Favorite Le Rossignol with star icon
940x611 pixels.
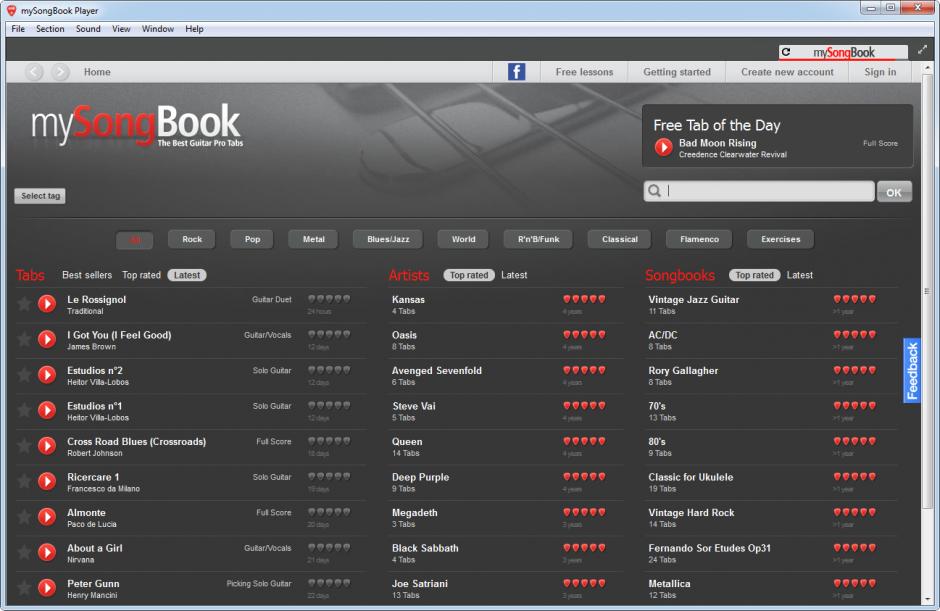point(24,303)
